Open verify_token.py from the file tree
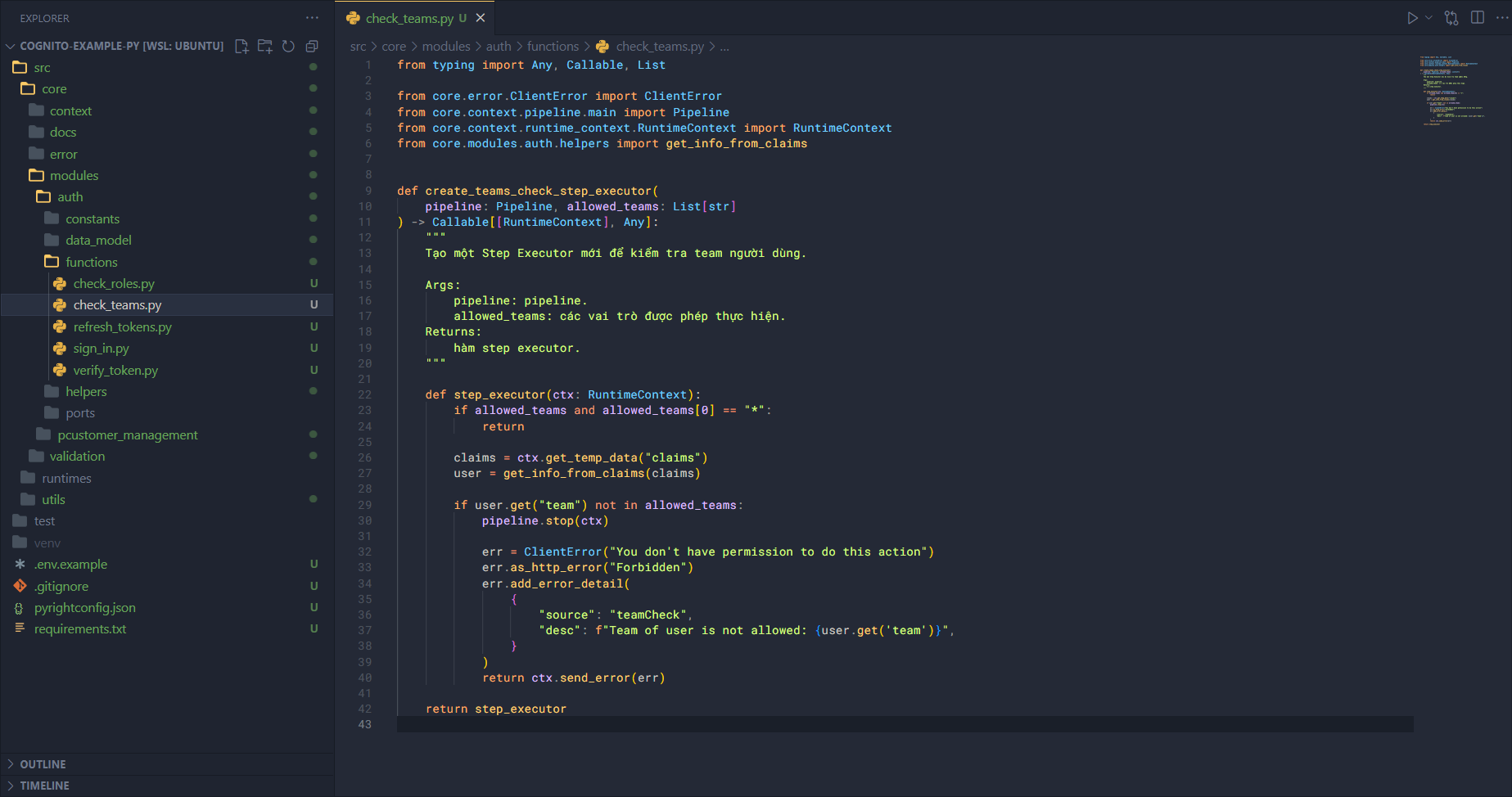 click(x=115, y=370)
